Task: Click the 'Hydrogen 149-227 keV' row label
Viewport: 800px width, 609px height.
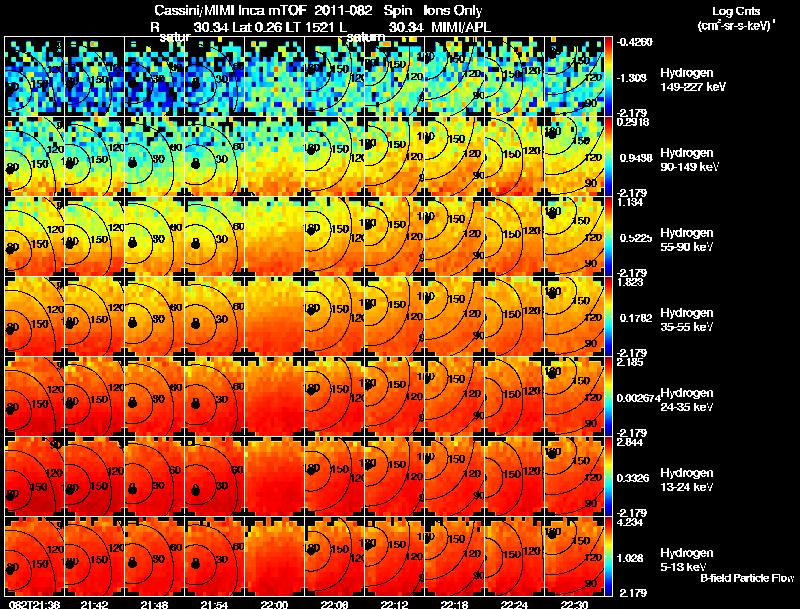Action: (x=692, y=80)
